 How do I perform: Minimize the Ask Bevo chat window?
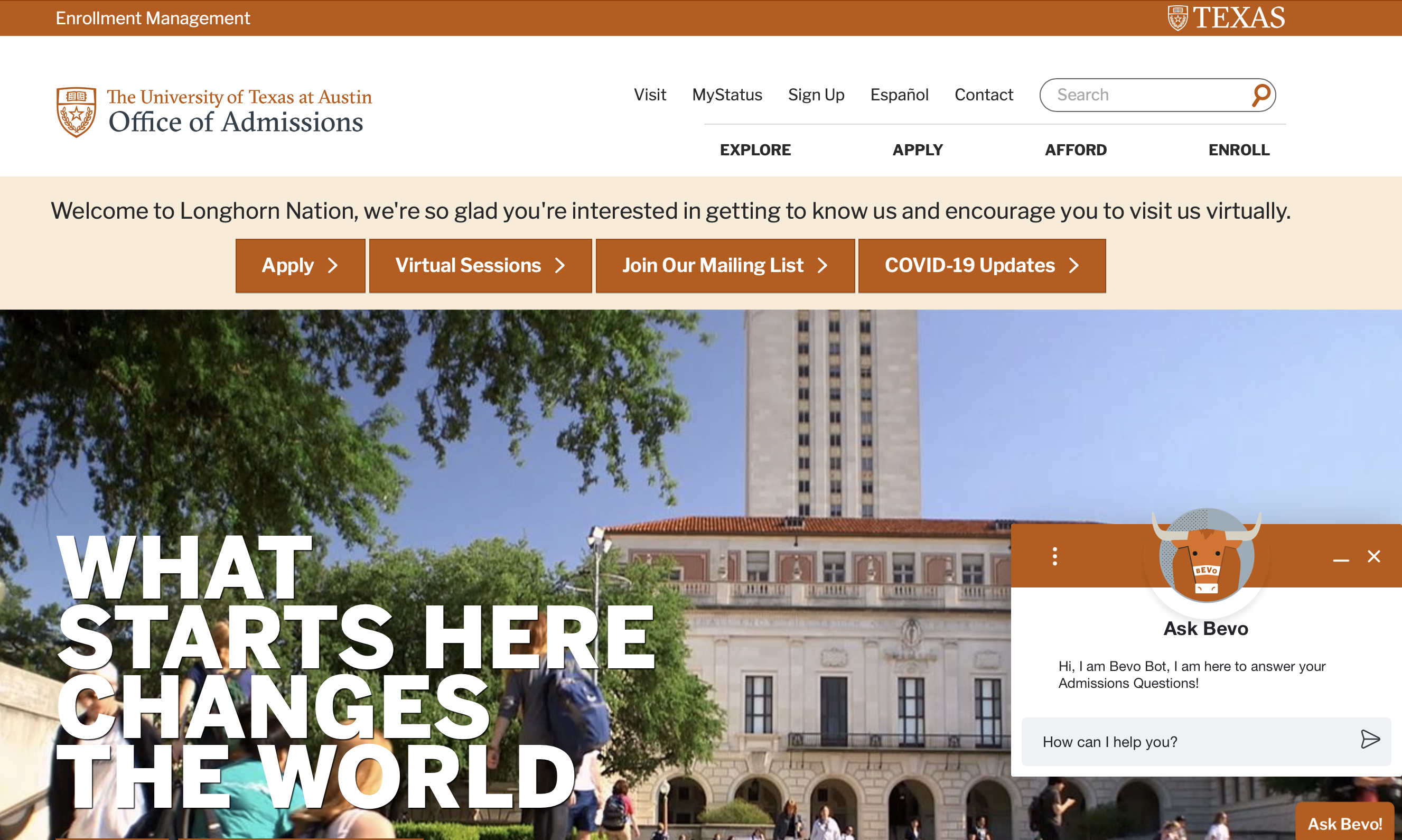(1341, 560)
